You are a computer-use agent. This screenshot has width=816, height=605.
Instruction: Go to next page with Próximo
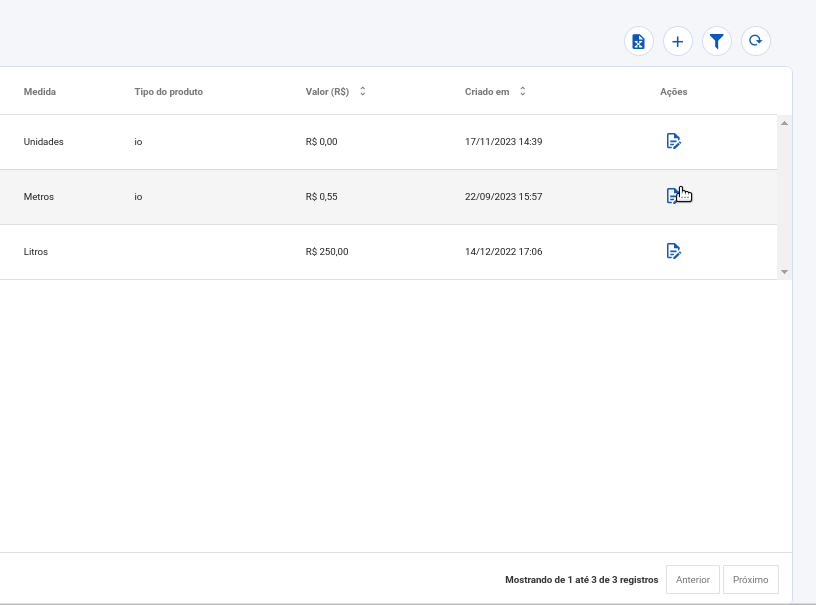coord(750,579)
